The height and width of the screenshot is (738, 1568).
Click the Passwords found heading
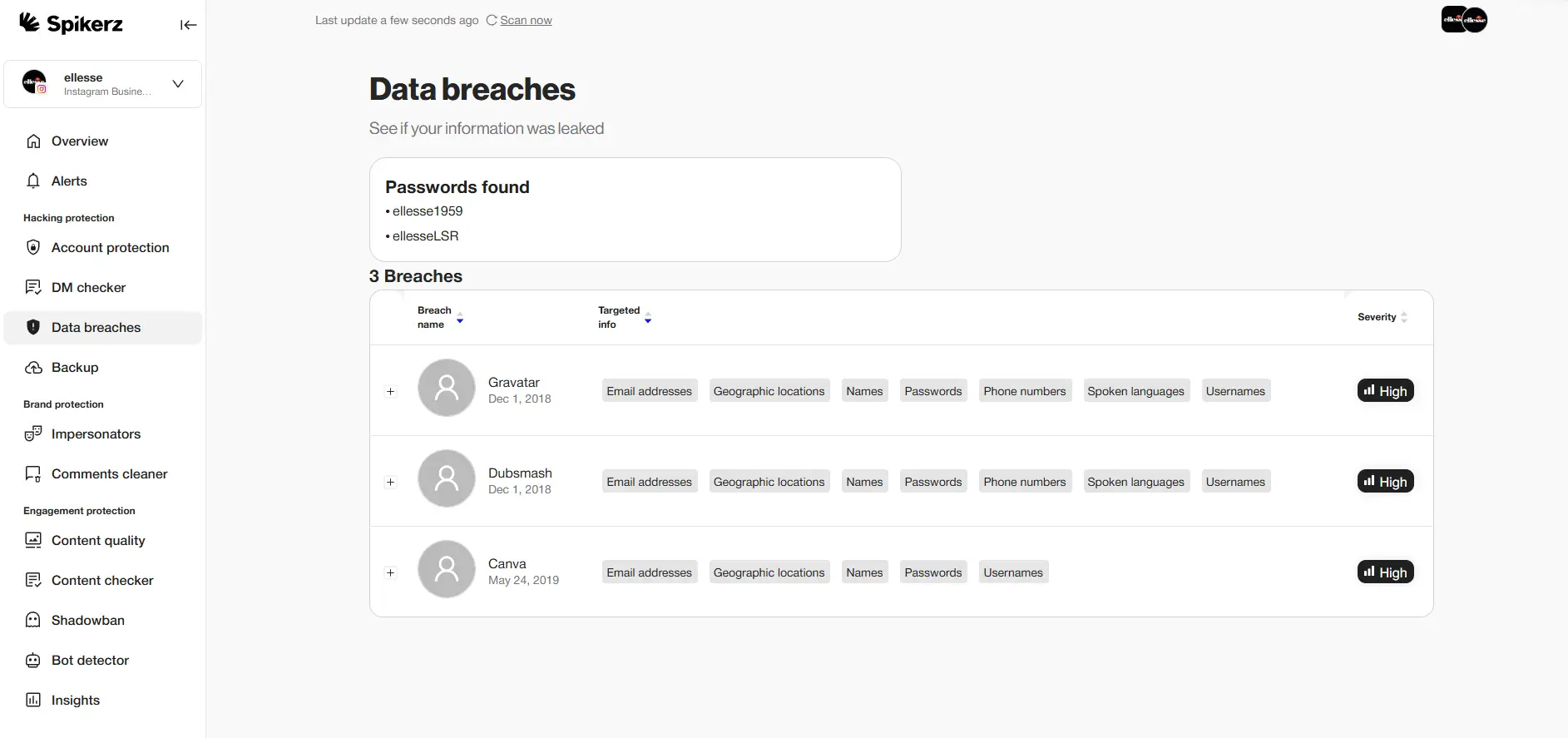(458, 187)
